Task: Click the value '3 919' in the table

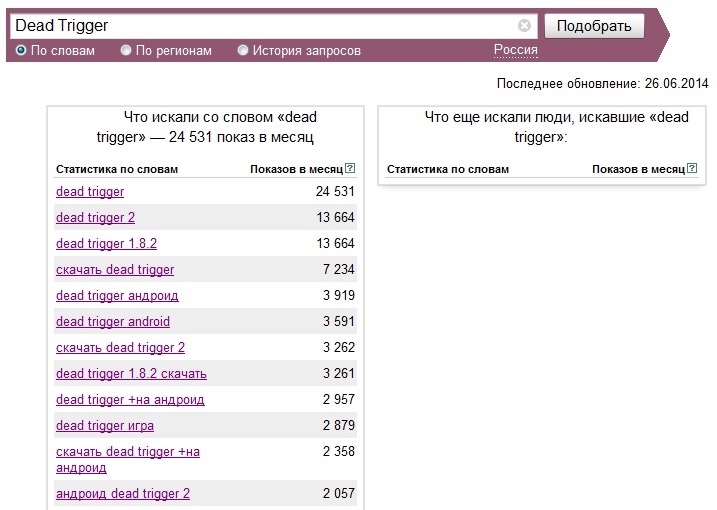Action: coord(339,295)
